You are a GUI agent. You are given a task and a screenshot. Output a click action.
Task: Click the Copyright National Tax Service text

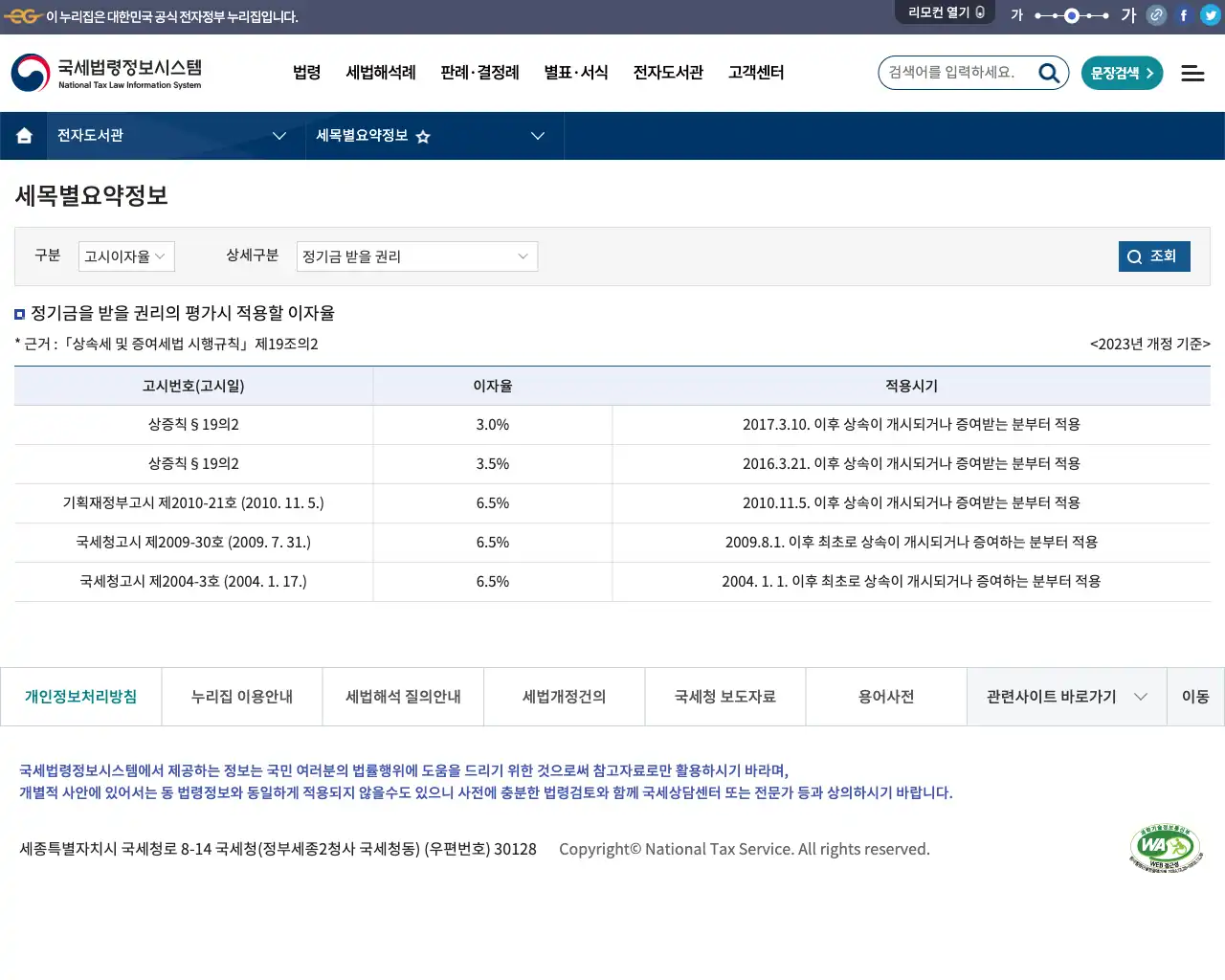[745, 849]
